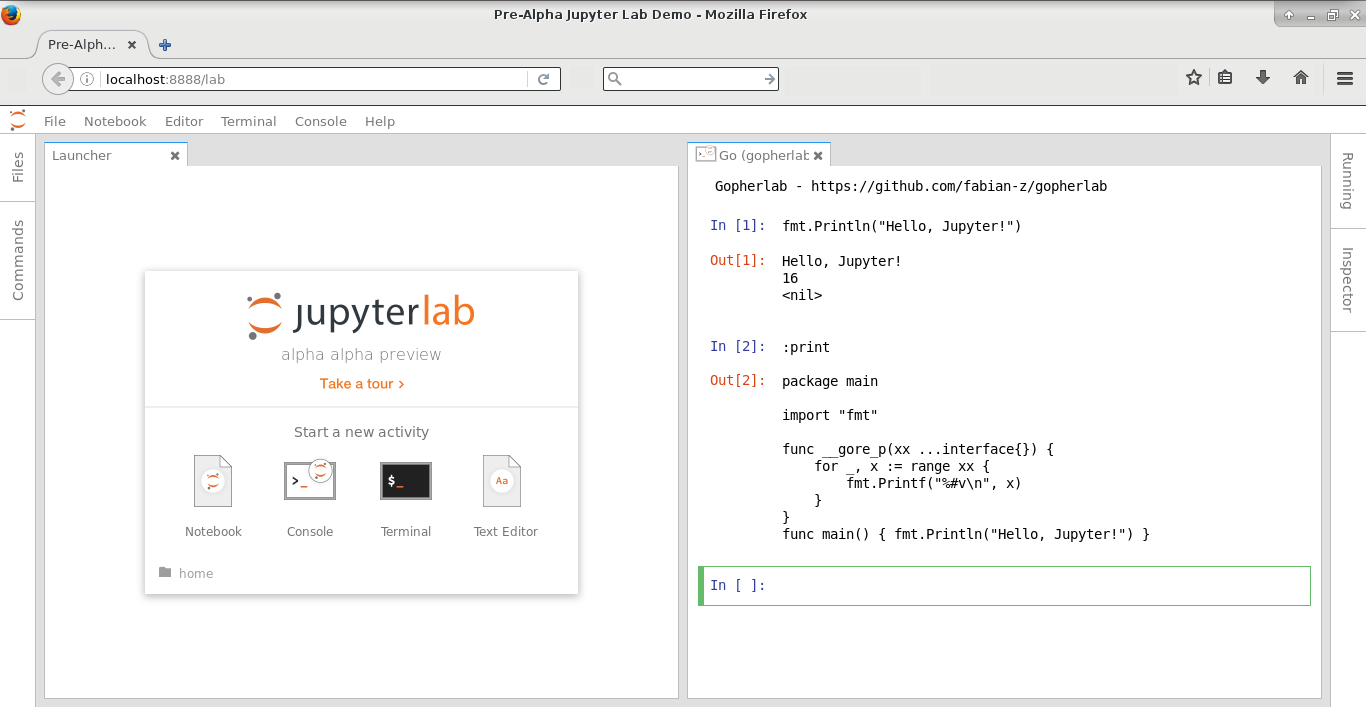The height and width of the screenshot is (707, 1366).
Task: Click the 'Hello, Jupyter!' output line
Action: click(842, 261)
